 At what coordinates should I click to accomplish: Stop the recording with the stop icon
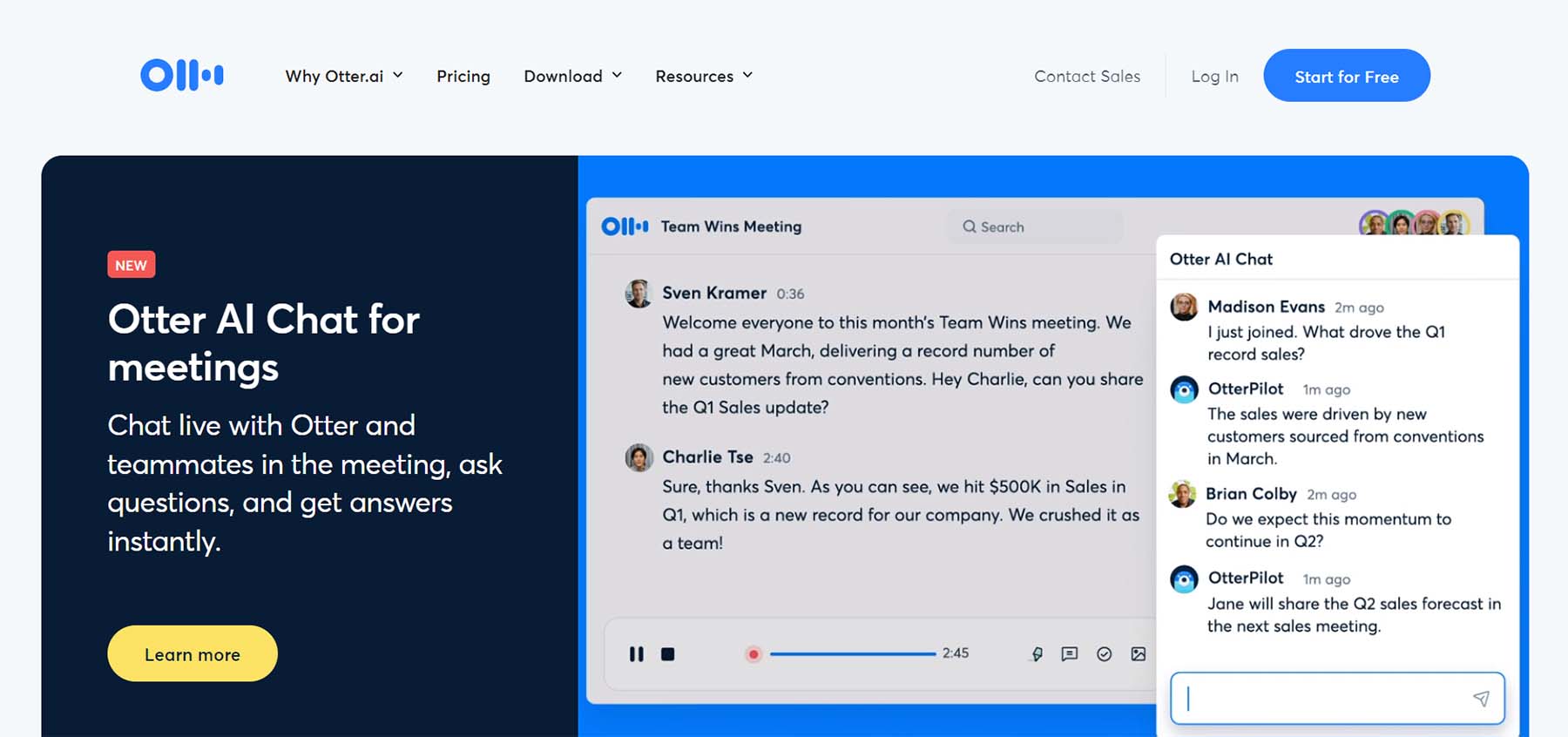click(667, 653)
